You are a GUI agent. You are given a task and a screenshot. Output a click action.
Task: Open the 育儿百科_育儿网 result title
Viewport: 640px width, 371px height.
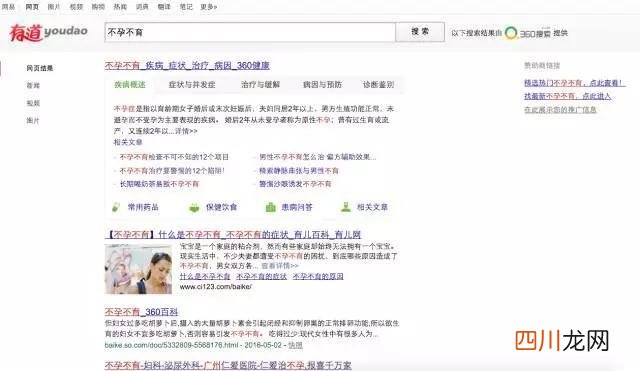[233, 235]
